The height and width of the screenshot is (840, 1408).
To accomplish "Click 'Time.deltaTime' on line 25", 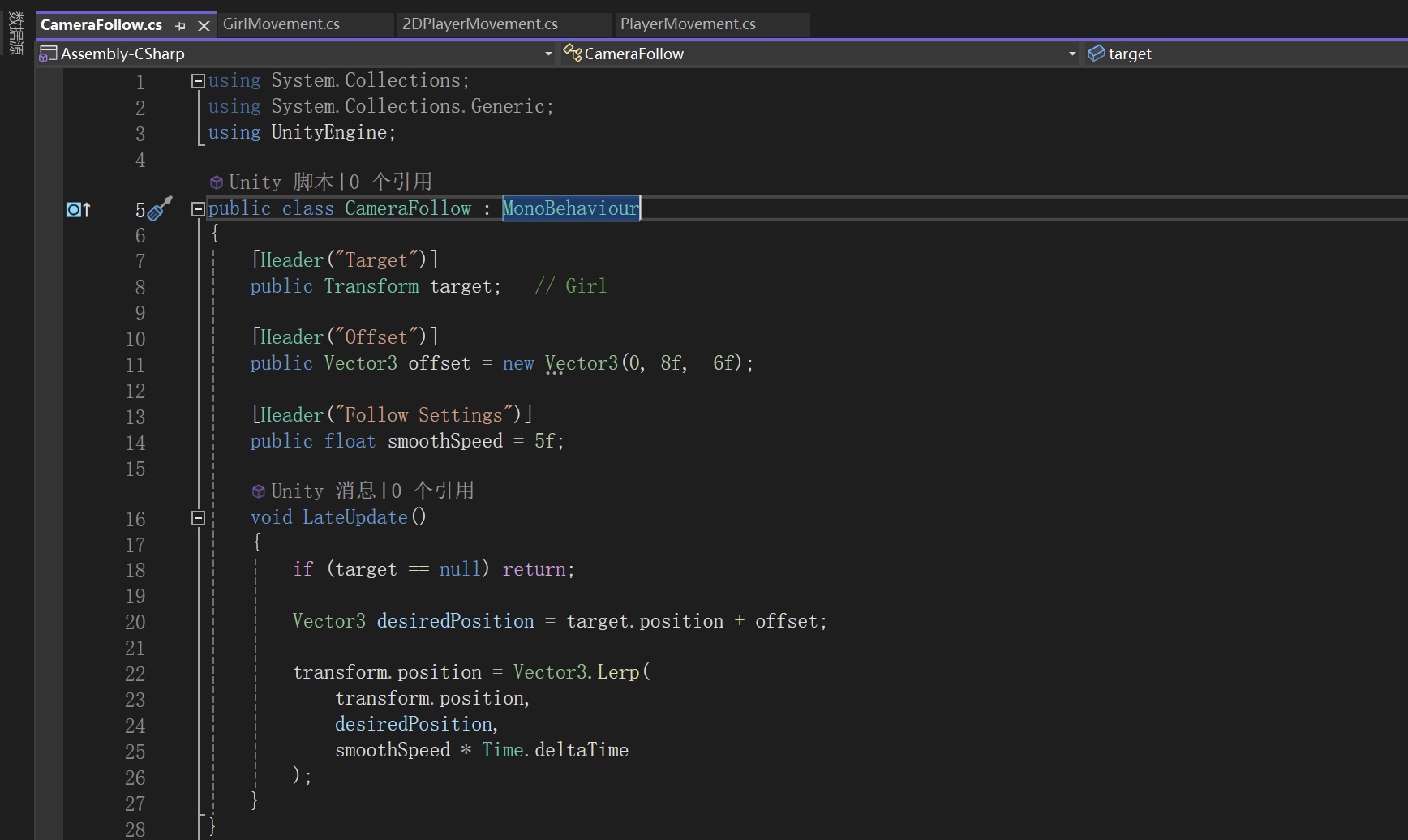I will (x=555, y=750).
